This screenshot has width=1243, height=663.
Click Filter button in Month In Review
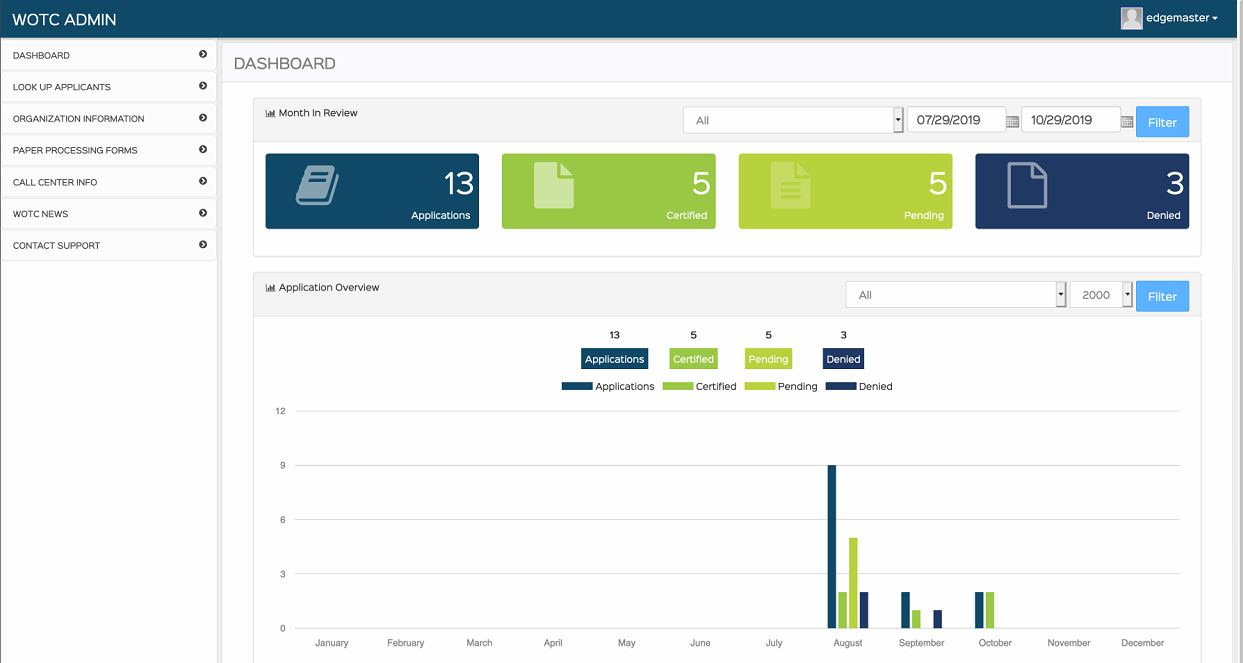click(1162, 122)
